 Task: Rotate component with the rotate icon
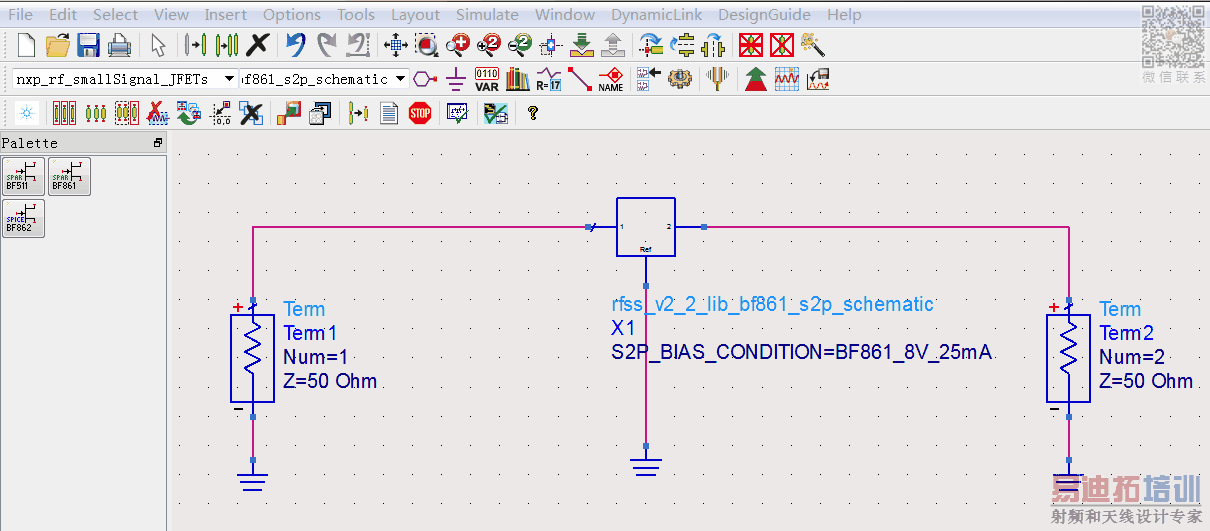tap(651, 45)
